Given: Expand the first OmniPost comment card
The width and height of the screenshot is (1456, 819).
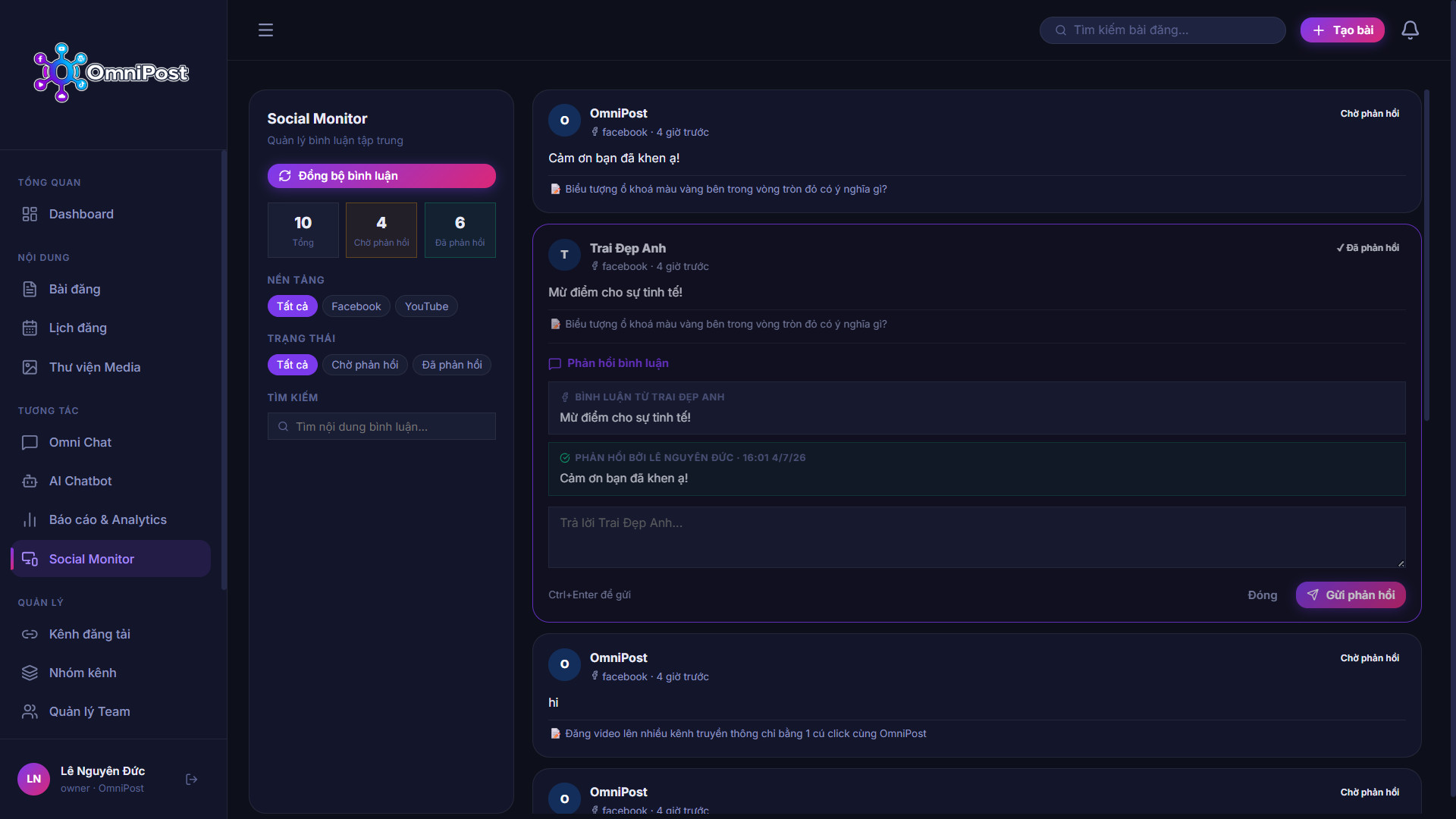Looking at the screenshot, I should 977,152.
